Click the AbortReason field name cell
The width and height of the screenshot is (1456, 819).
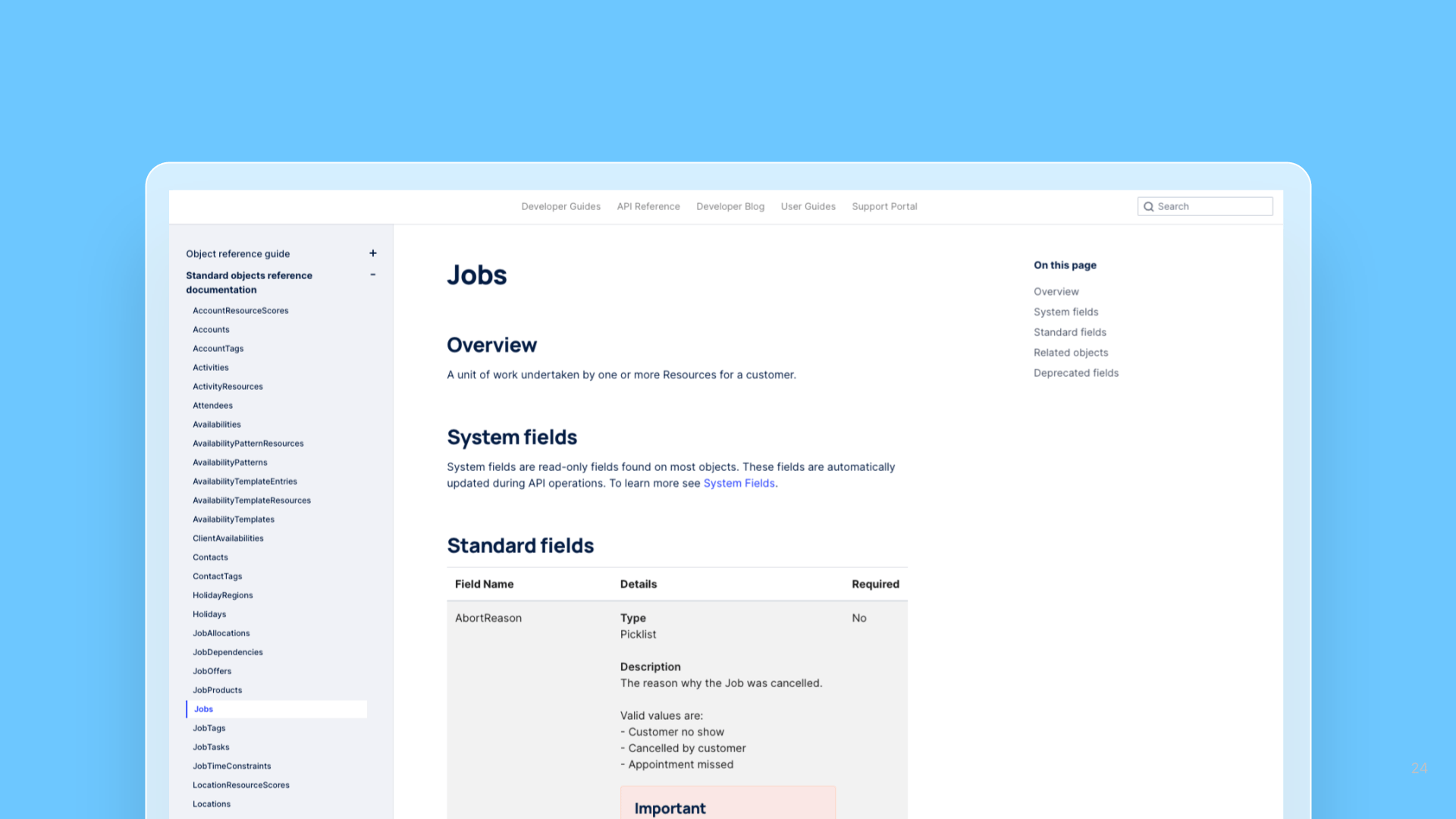pyautogui.click(x=488, y=618)
